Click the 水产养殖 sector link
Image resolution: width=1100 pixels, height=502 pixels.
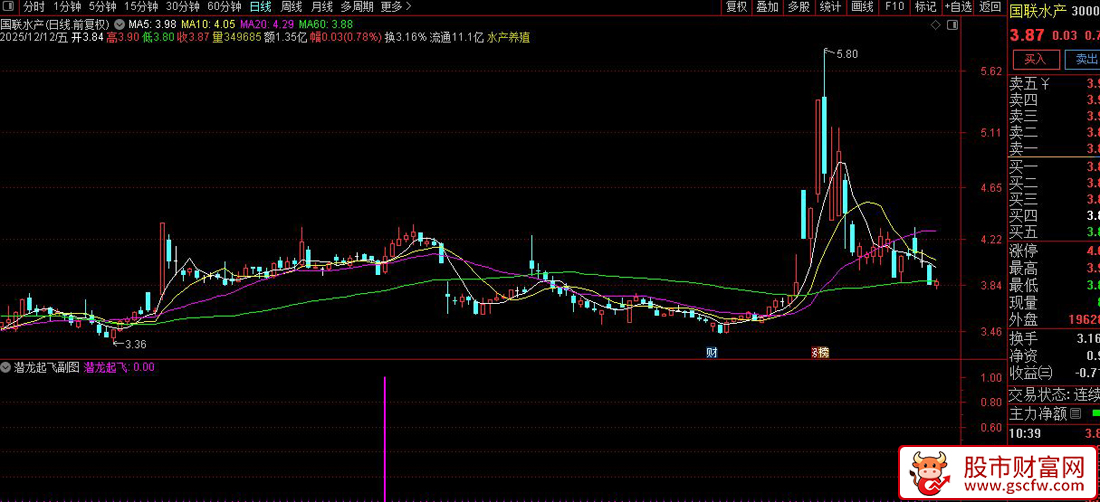tap(509, 37)
